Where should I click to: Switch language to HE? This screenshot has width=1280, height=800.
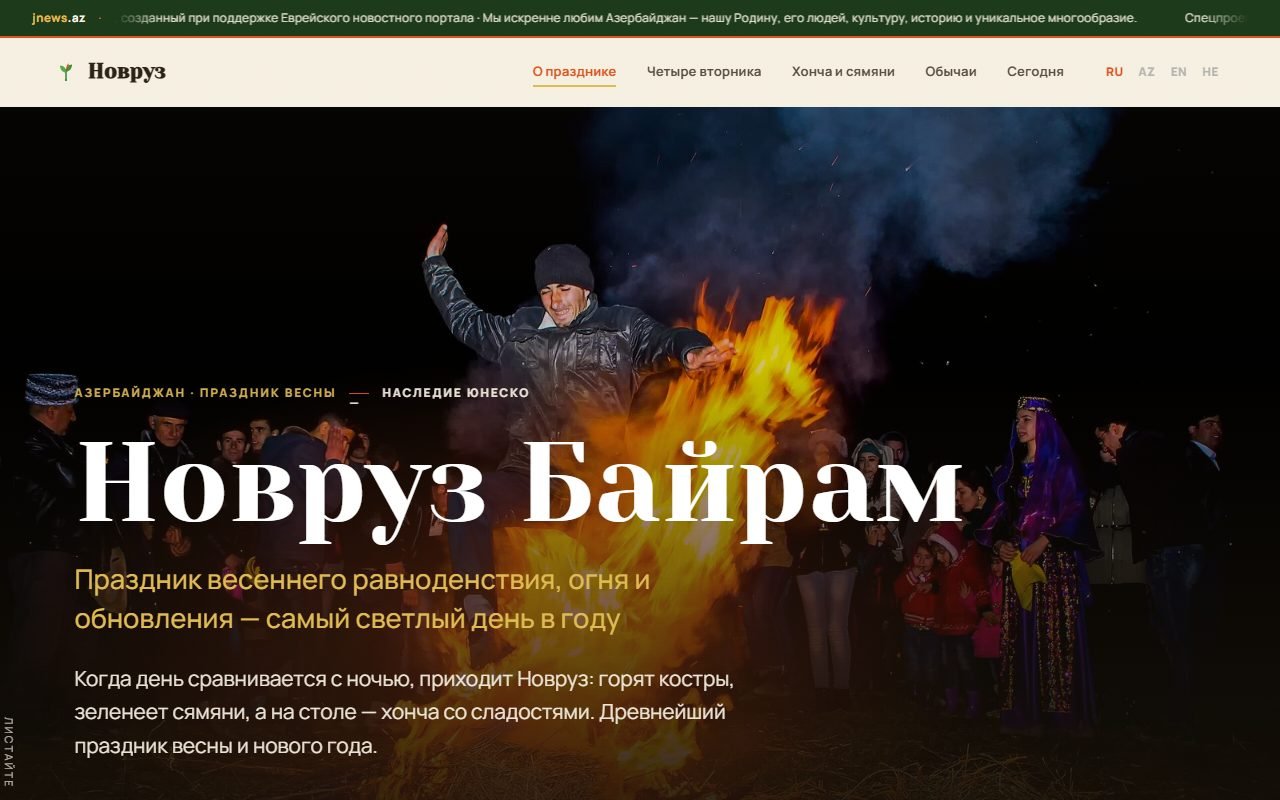click(1210, 72)
